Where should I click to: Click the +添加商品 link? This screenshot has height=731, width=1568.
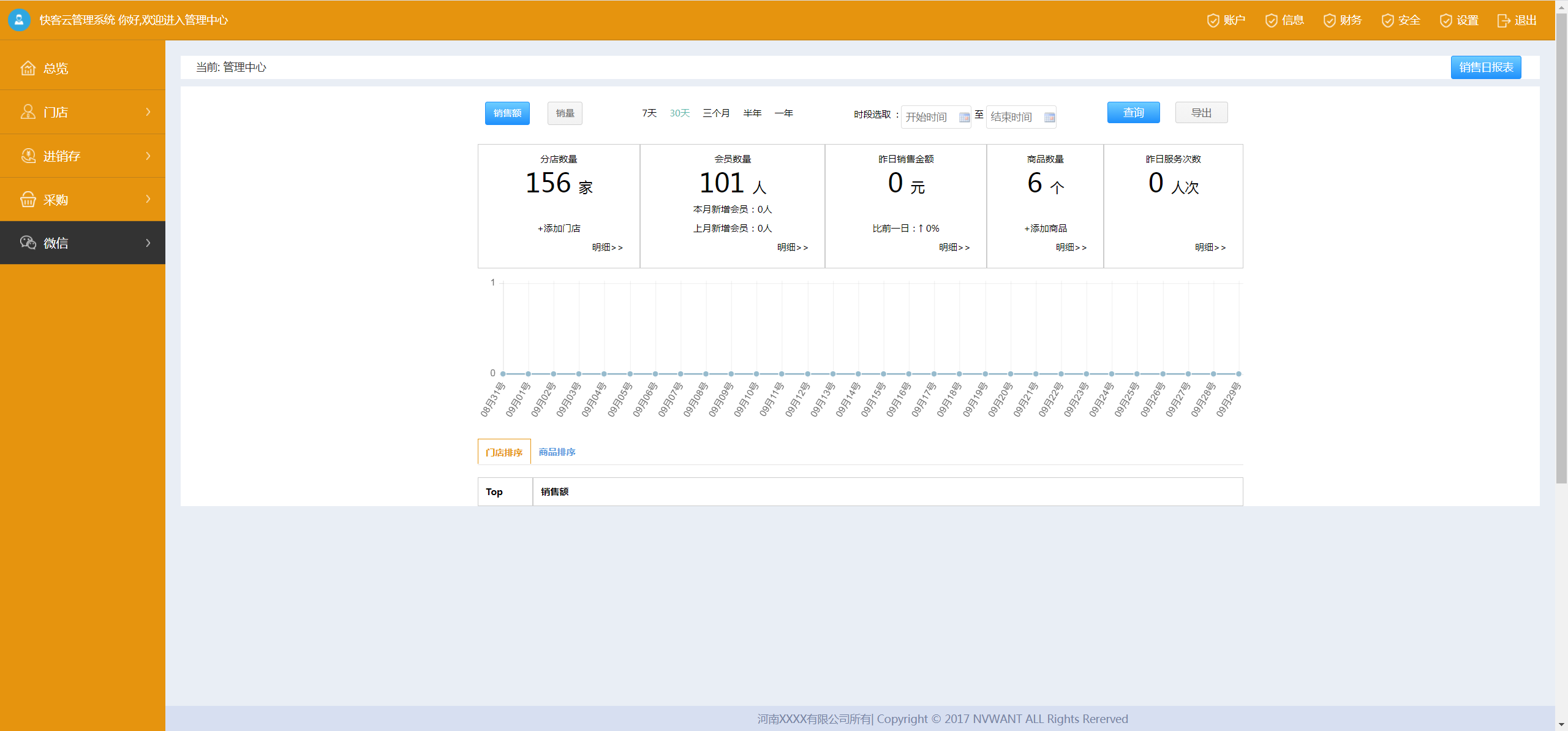(1045, 229)
